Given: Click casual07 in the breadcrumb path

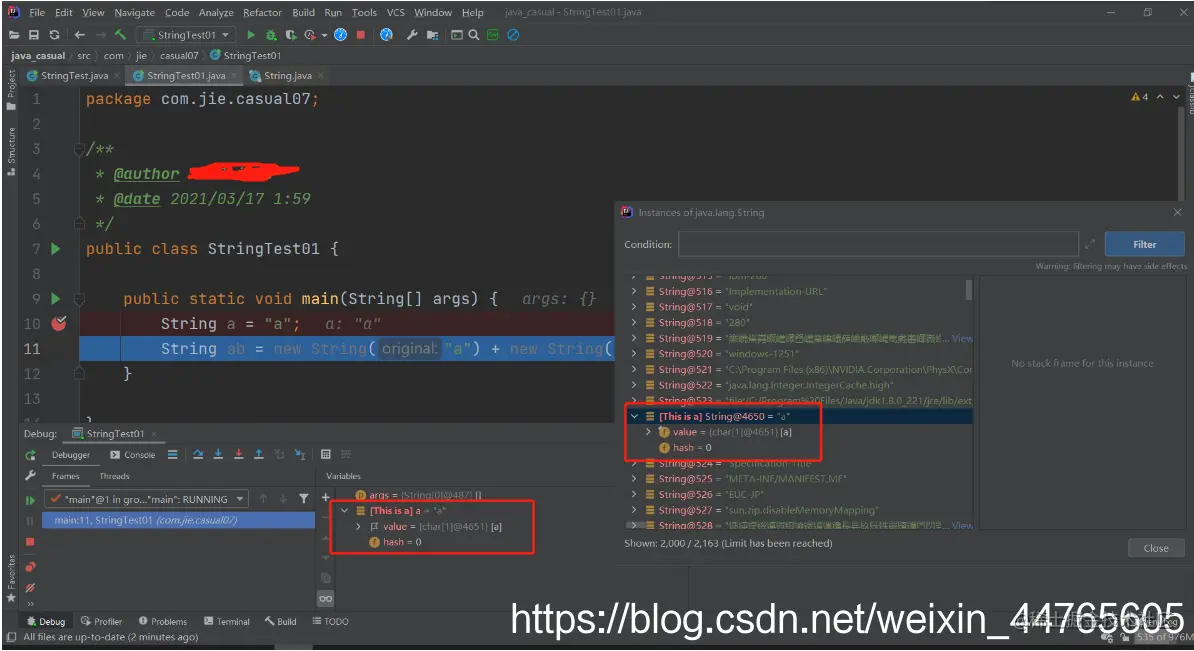Looking at the screenshot, I should pyautogui.click(x=179, y=56).
